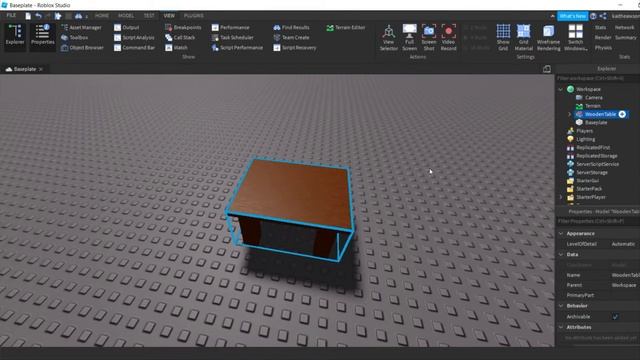This screenshot has height=360, width=640.
Task: Switch to Full Screen mode
Action: (409, 38)
